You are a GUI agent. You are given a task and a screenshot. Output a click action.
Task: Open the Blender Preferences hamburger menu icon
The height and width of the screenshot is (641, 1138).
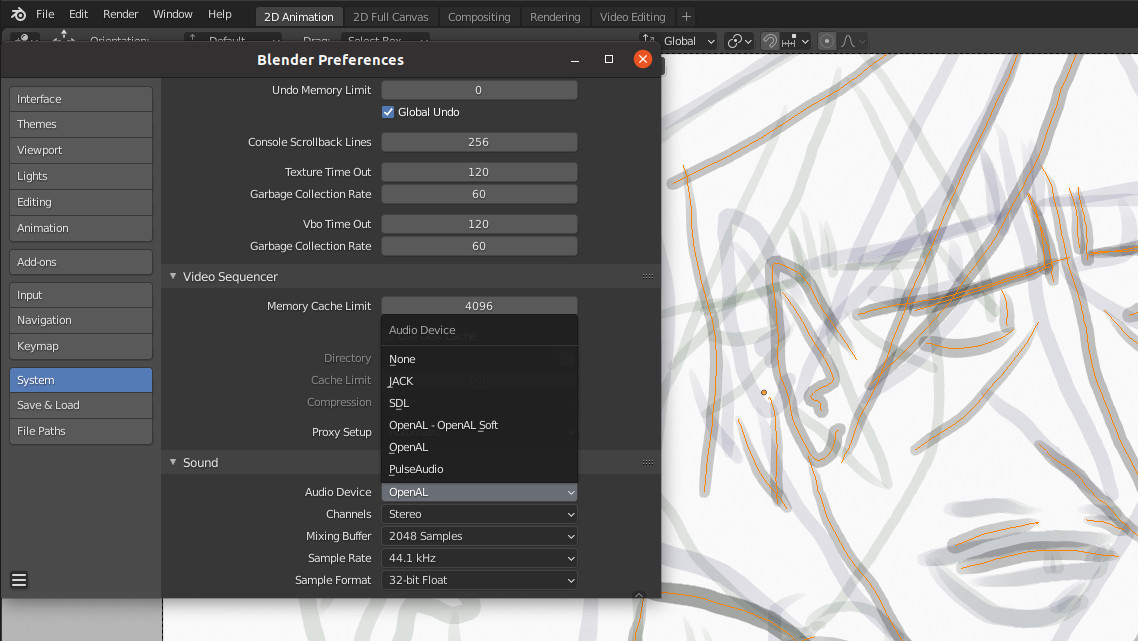(x=18, y=580)
